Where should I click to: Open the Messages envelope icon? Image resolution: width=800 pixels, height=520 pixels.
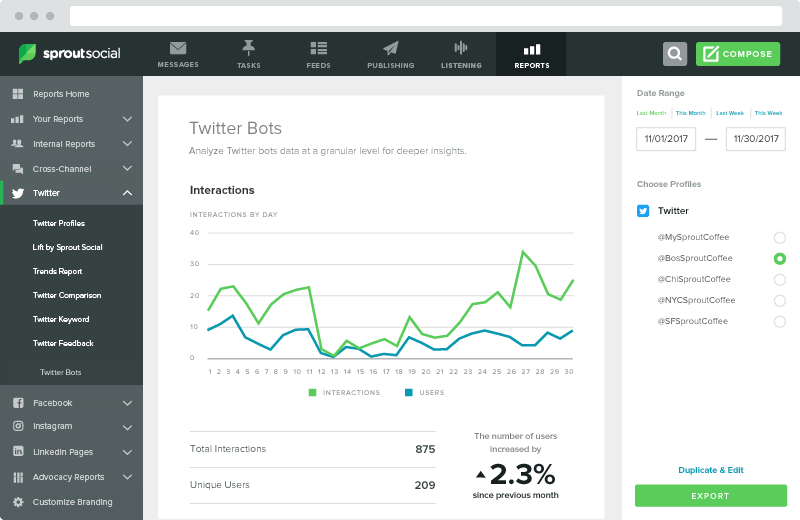click(178, 48)
